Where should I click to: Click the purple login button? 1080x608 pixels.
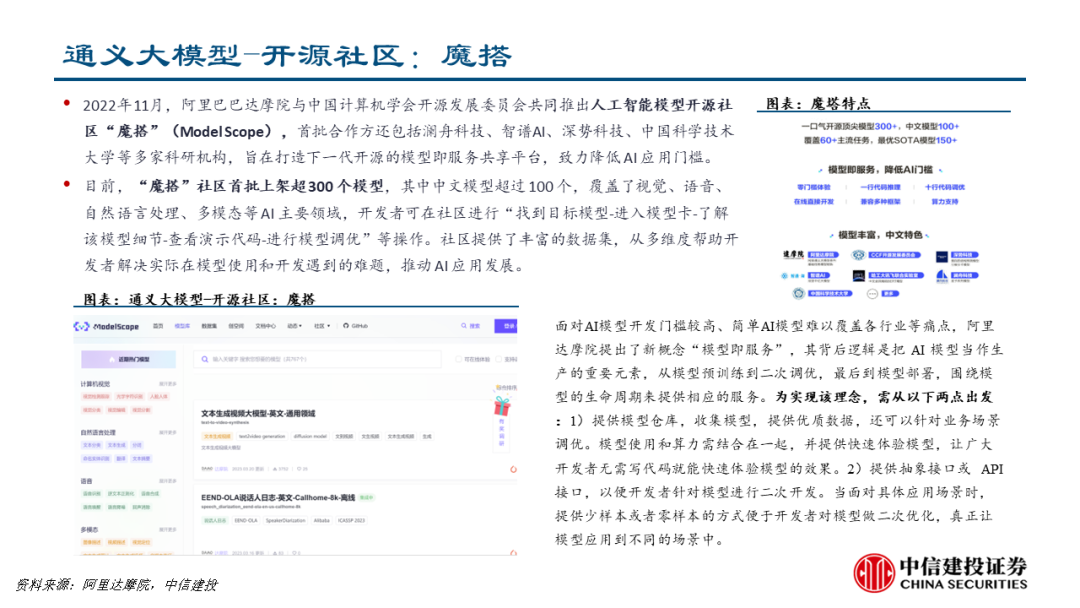click(508, 326)
